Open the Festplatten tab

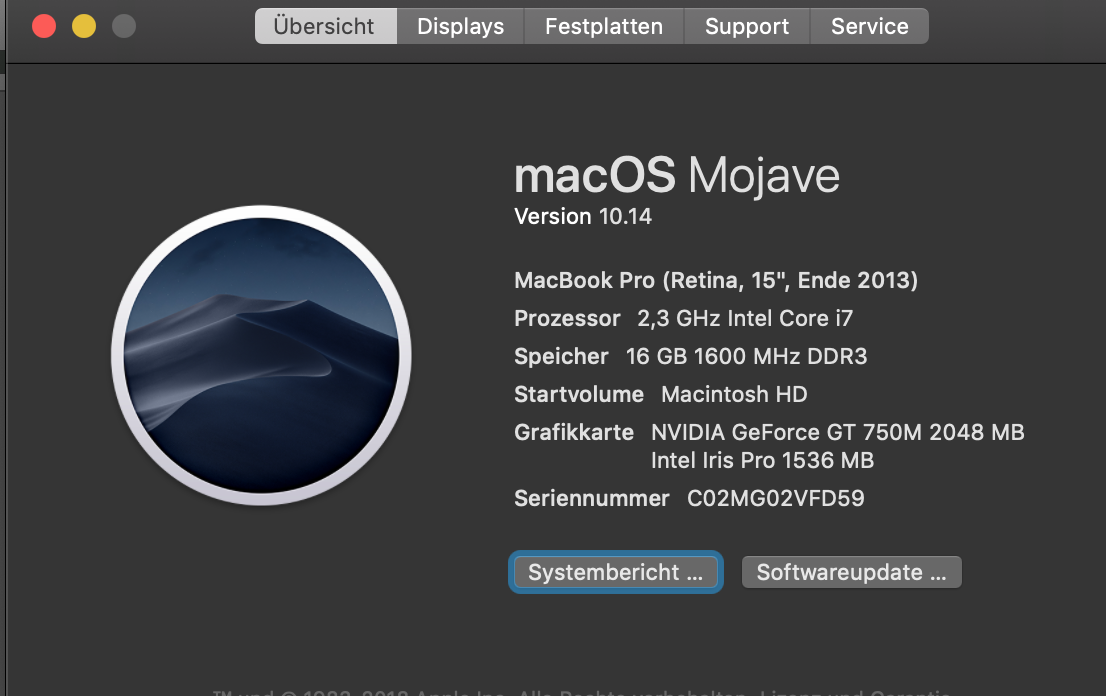click(x=604, y=26)
